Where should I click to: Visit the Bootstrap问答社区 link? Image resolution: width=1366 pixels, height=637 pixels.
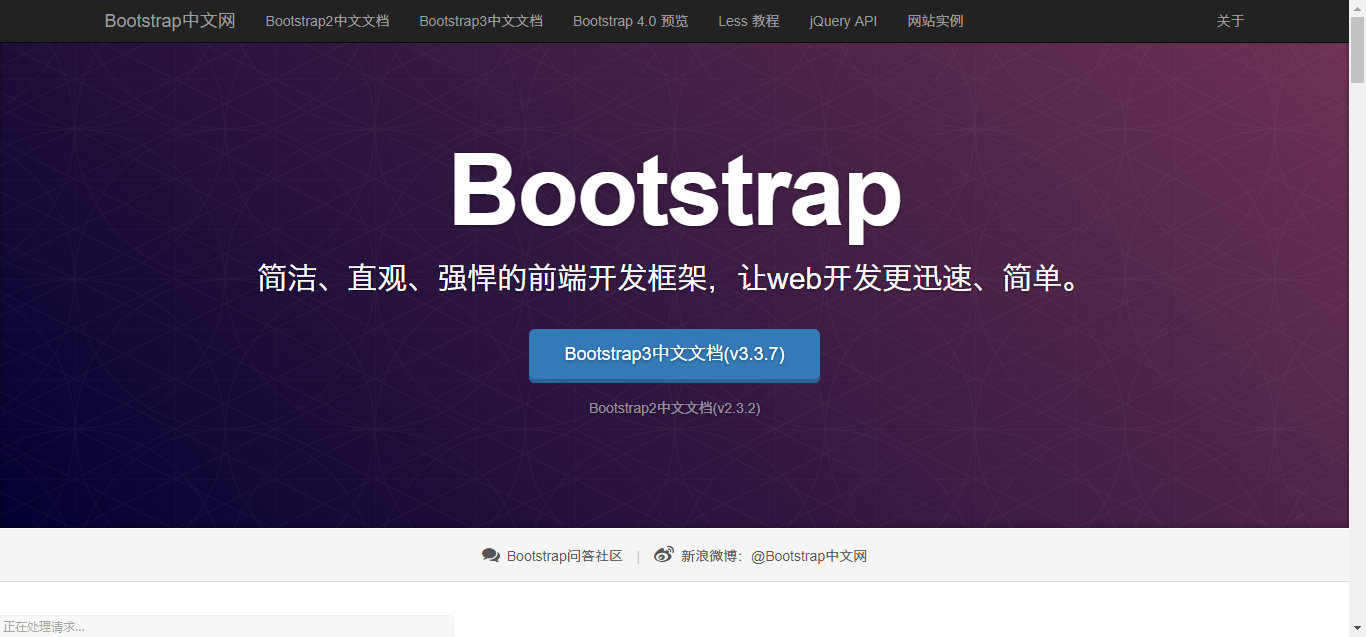pyautogui.click(x=565, y=556)
